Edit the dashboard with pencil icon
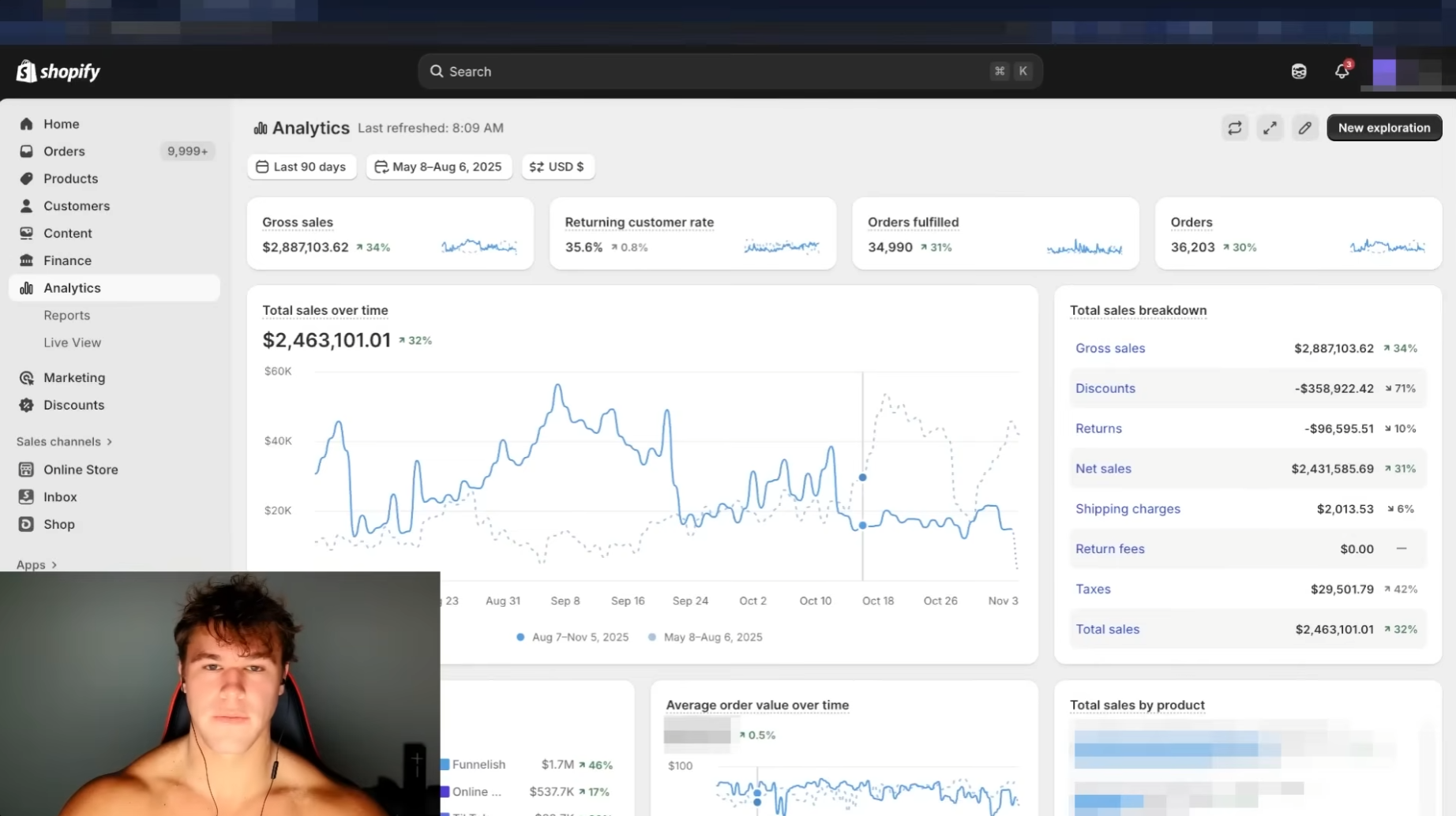The width and height of the screenshot is (1456, 816). (1305, 128)
